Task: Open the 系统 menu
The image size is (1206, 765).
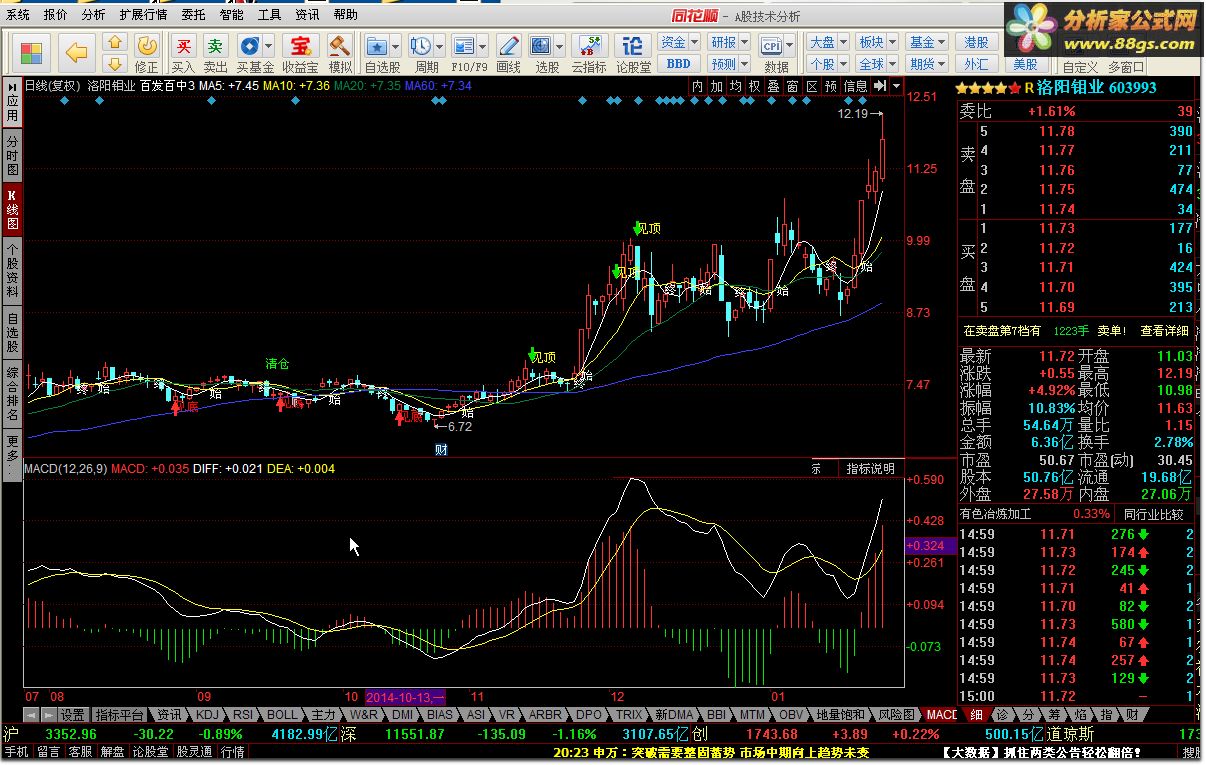Action: 18,15
